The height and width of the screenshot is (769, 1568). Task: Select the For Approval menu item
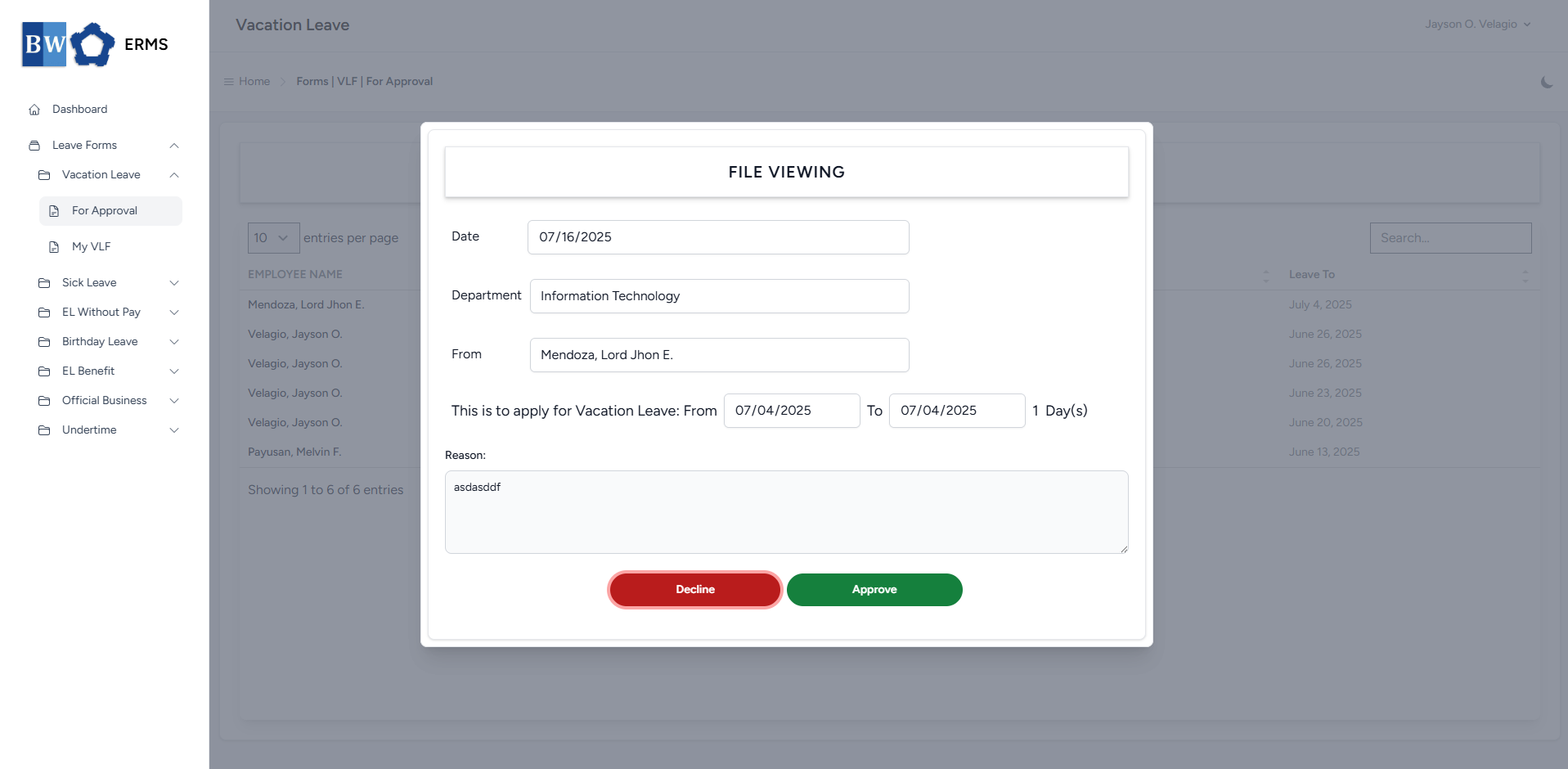click(x=110, y=211)
